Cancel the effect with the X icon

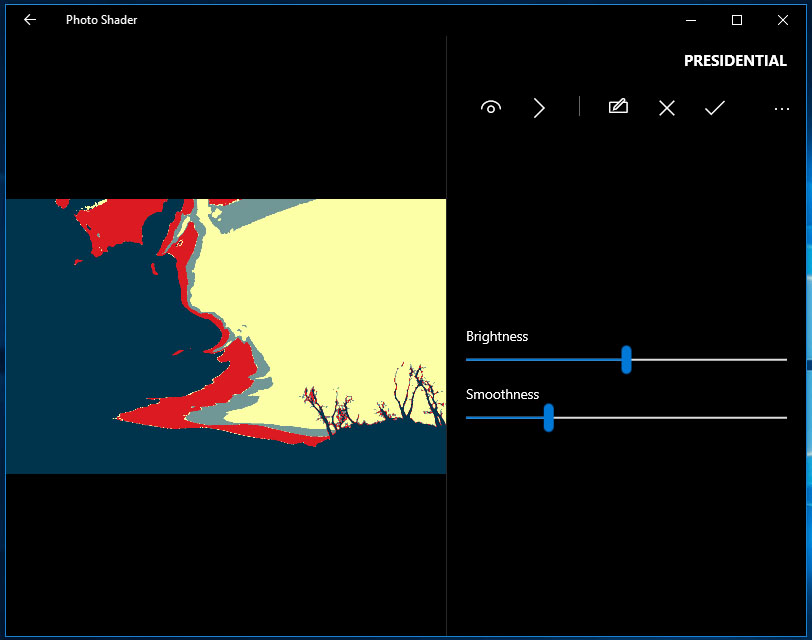[x=666, y=108]
